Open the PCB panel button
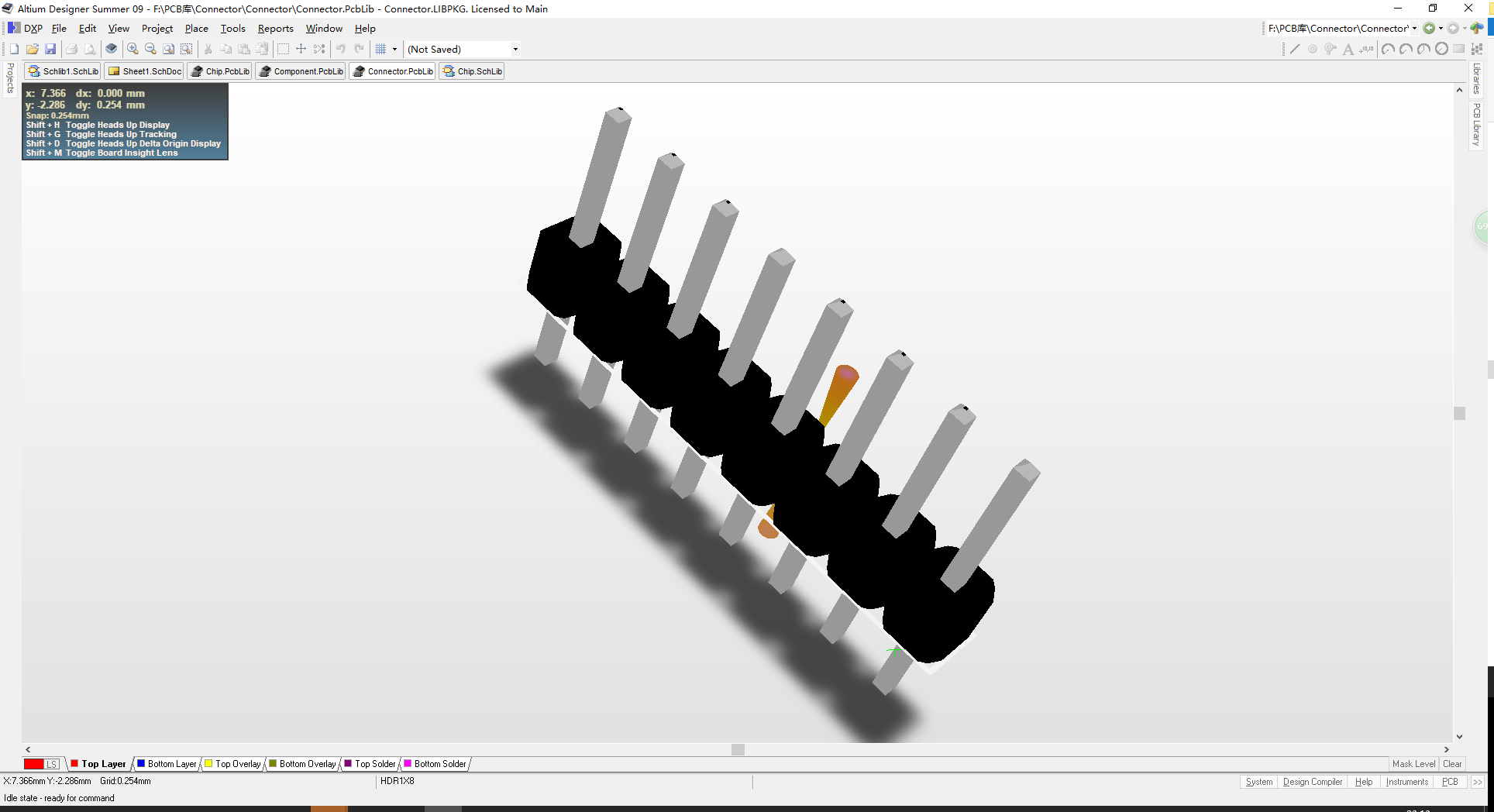Image resolution: width=1494 pixels, height=812 pixels. click(x=1450, y=782)
